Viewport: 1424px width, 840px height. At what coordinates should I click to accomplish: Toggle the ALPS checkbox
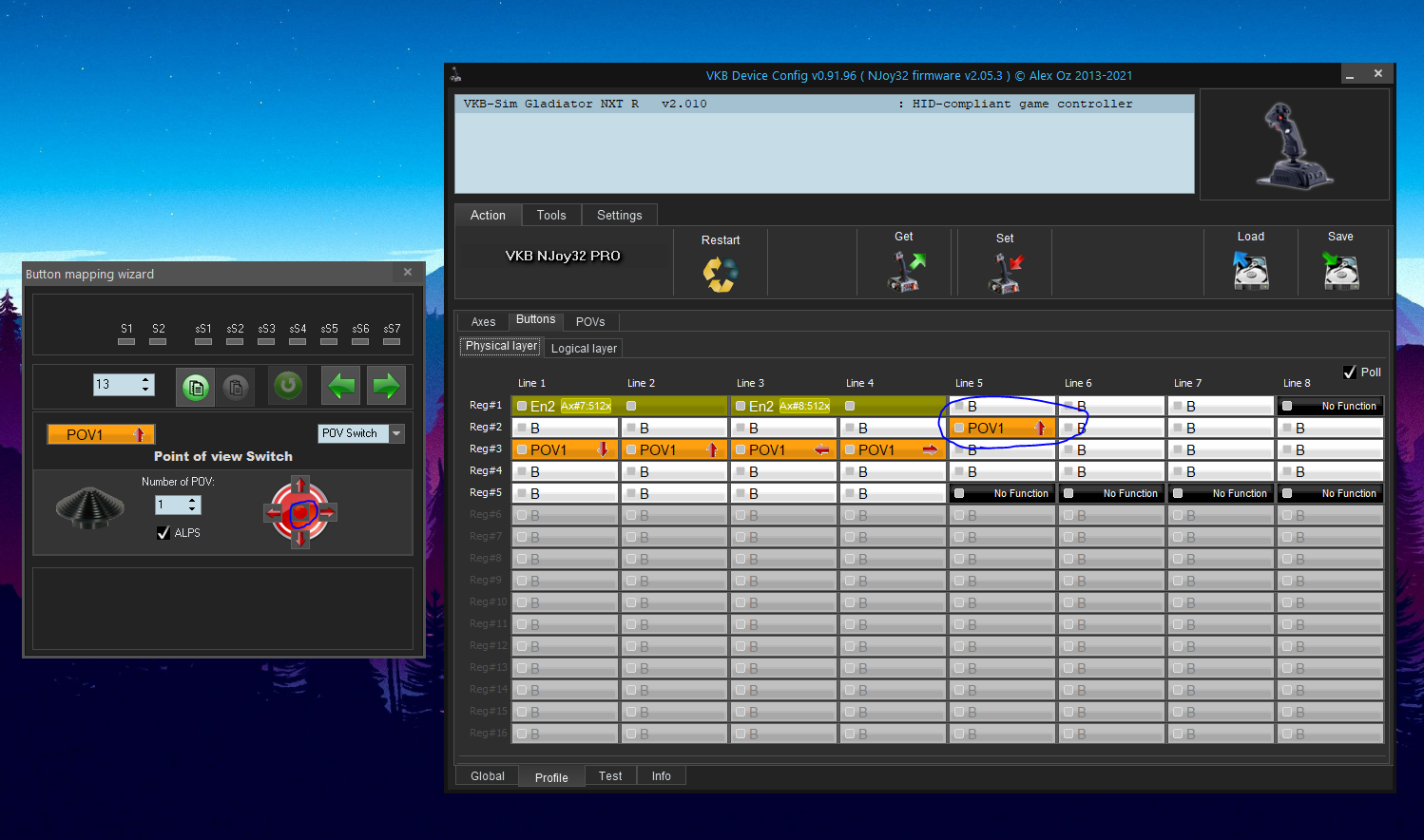pos(164,533)
